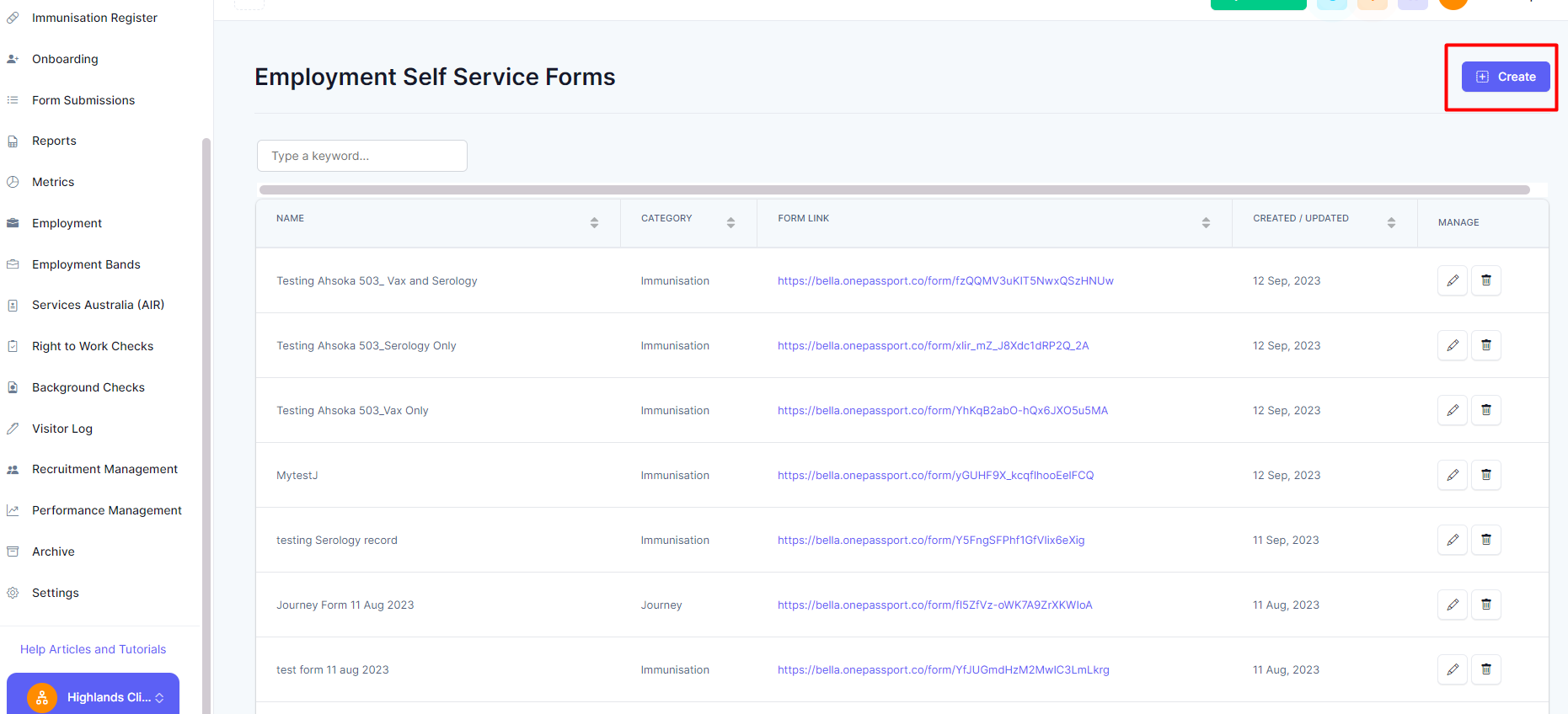Sort table by Category column
The image size is (1568, 714).
730,222
